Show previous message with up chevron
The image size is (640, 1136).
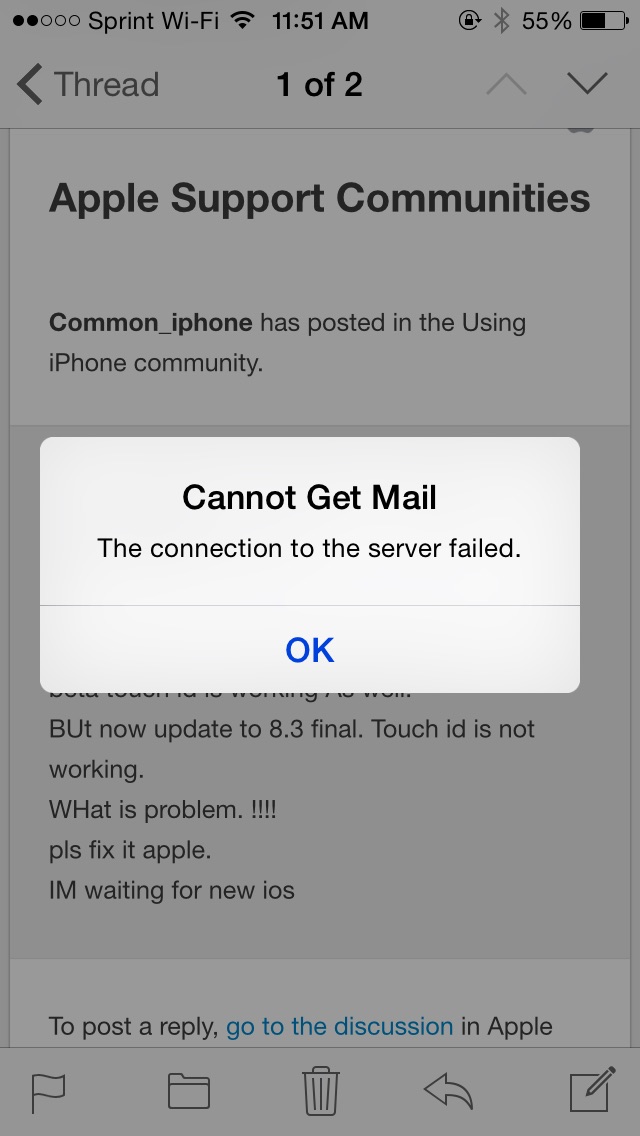tap(507, 84)
